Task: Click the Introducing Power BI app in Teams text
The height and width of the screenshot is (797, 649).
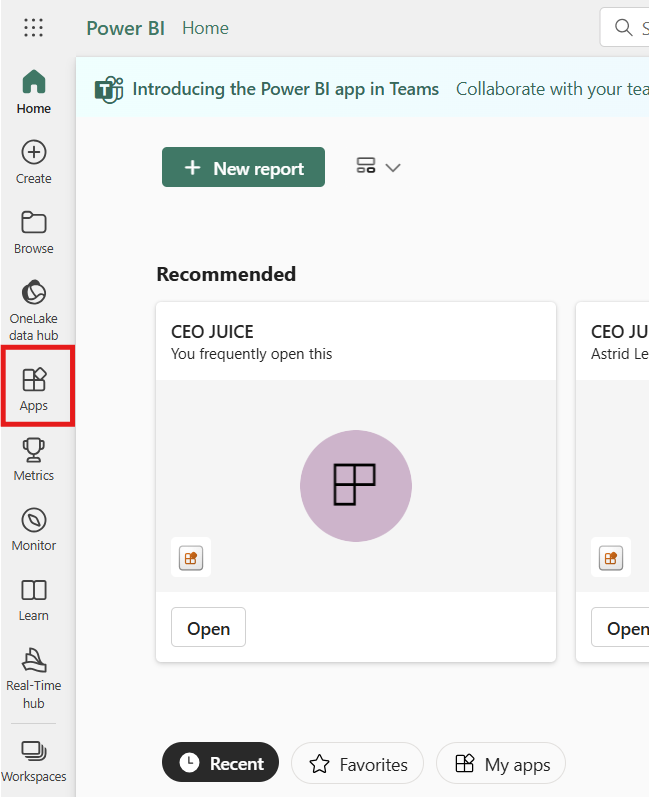Action: tap(286, 89)
